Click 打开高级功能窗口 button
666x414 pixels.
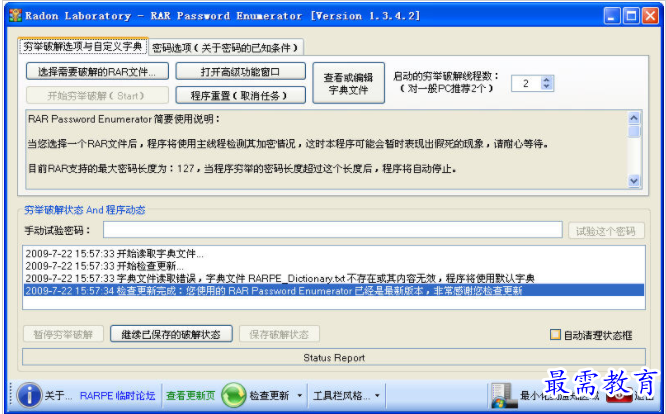[240, 71]
